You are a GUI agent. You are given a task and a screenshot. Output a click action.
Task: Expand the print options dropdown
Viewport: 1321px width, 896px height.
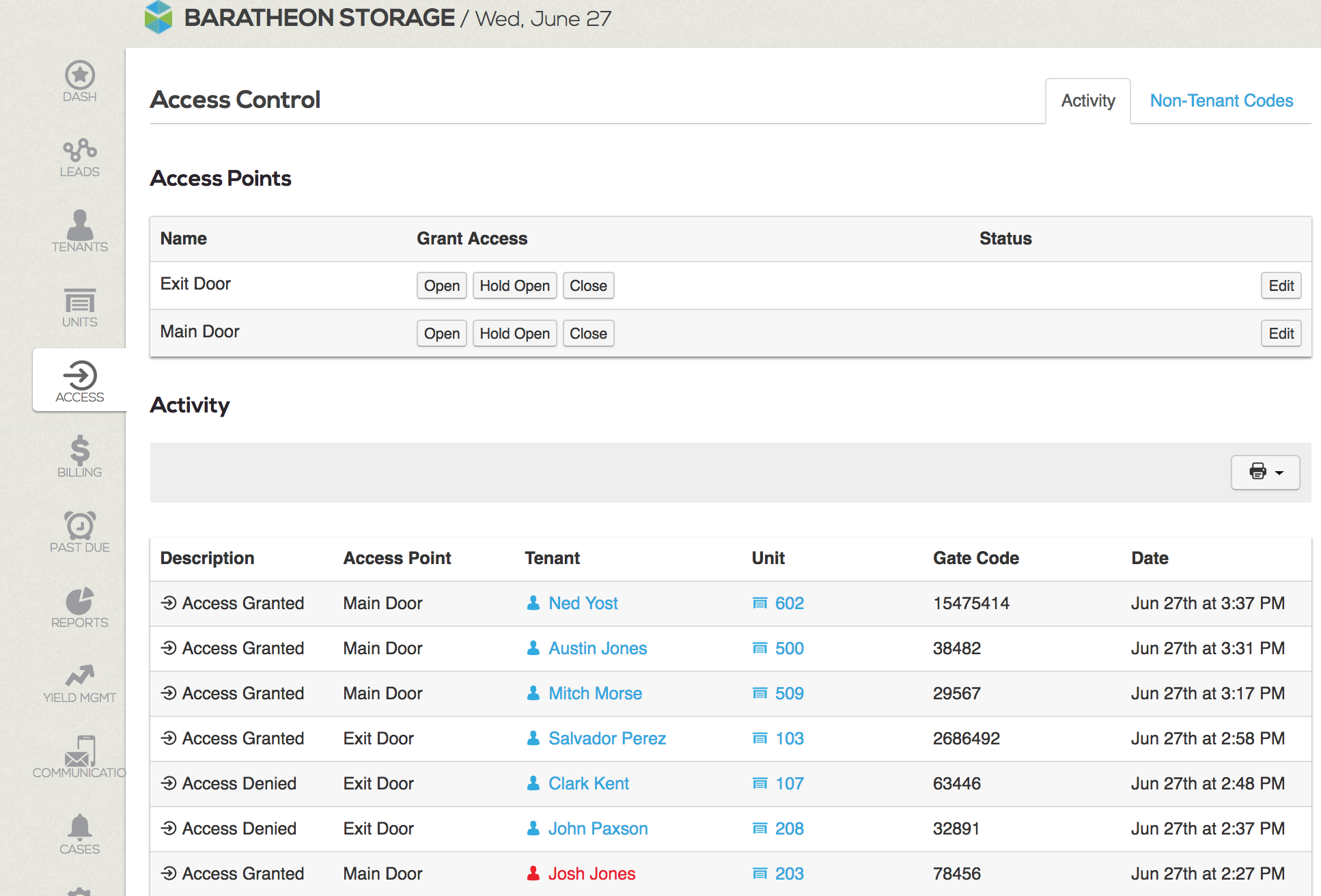(1265, 472)
